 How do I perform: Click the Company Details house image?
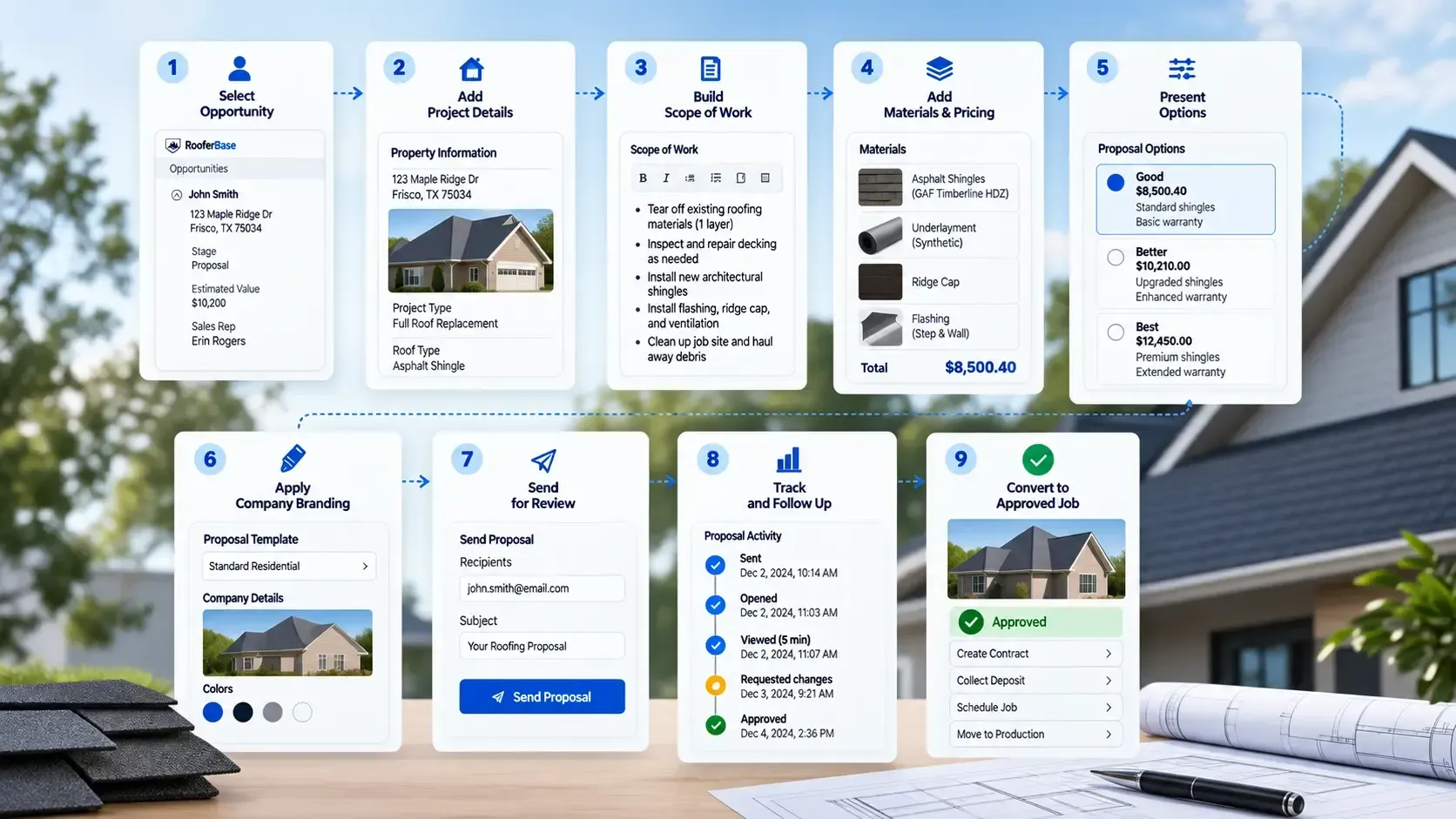click(287, 643)
